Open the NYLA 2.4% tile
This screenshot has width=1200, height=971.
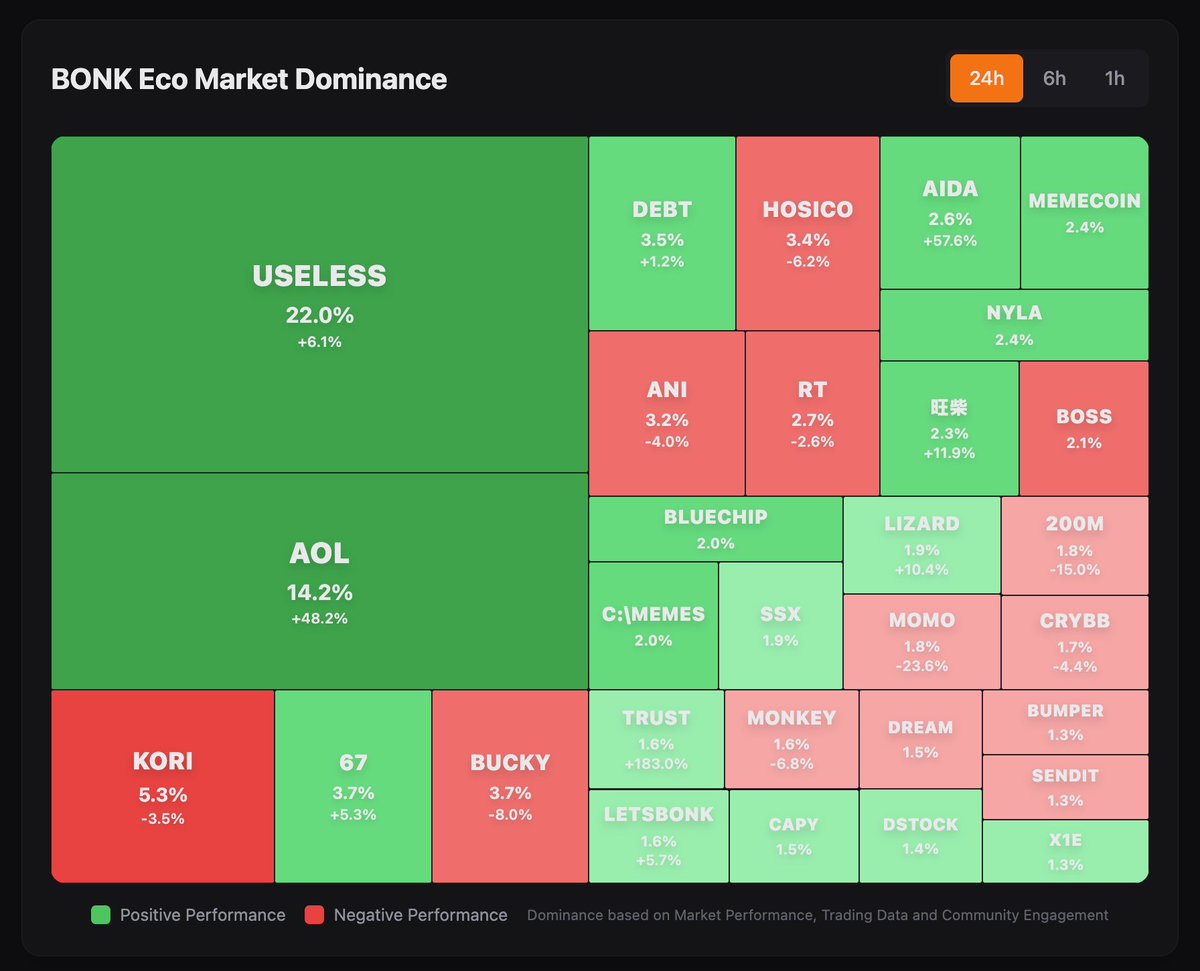[x=1014, y=325]
